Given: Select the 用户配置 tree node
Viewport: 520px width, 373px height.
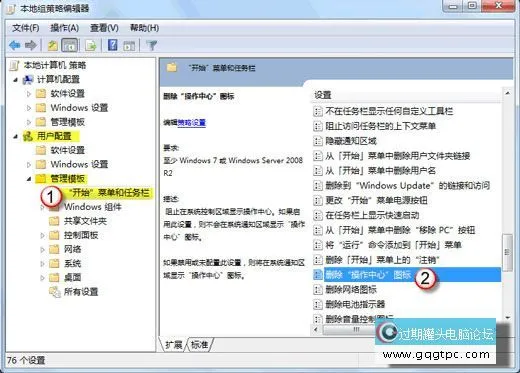Looking at the screenshot, I should click(x=54, y=136).
